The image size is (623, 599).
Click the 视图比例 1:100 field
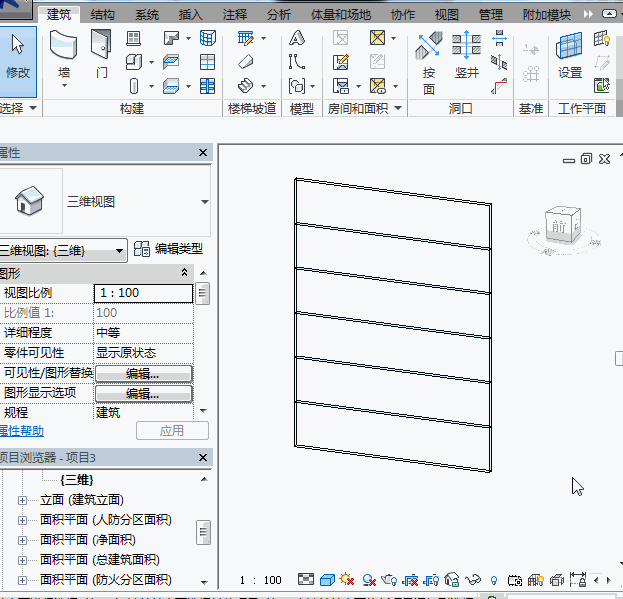pos(143,293)
